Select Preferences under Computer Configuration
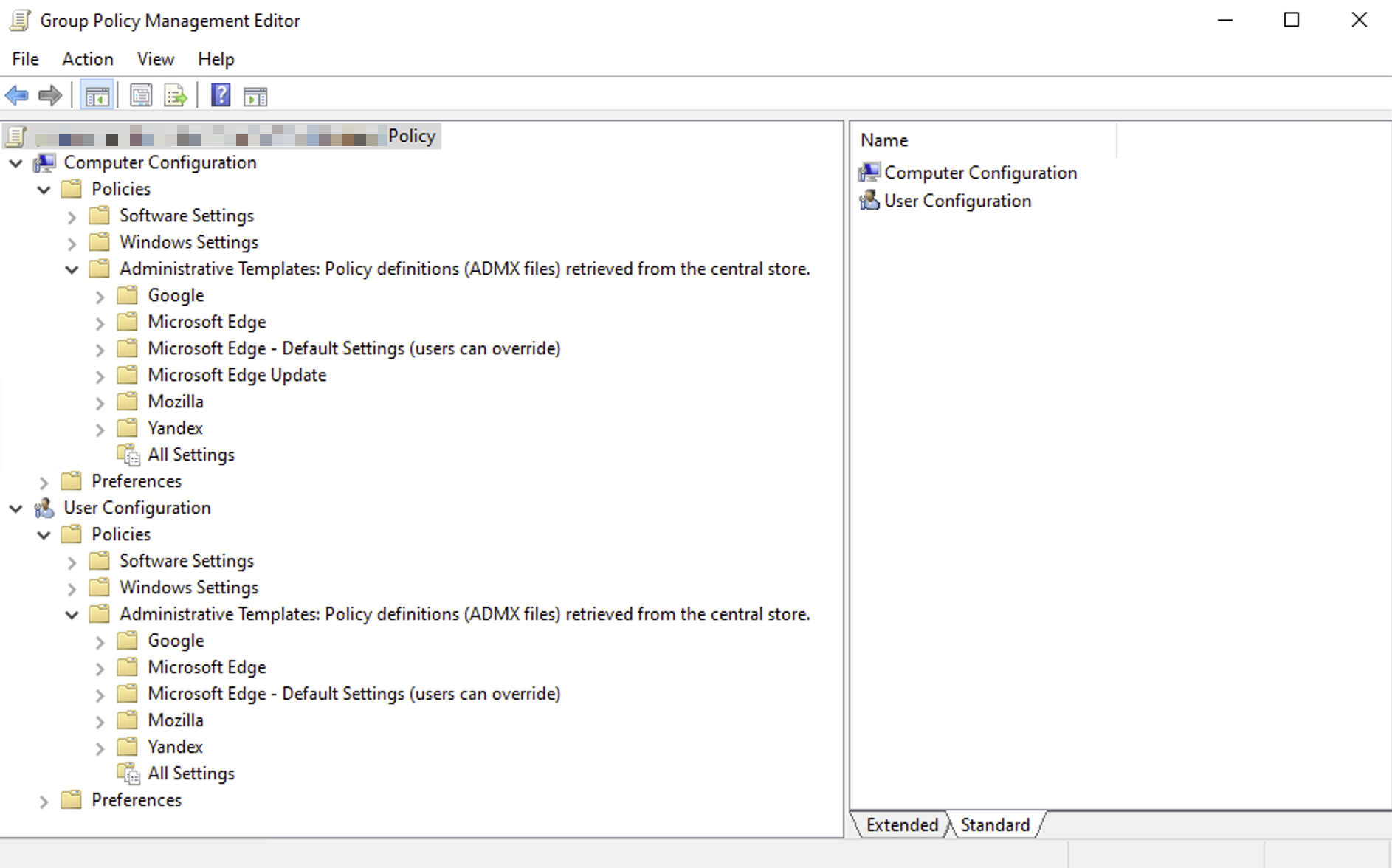 coord(137,481)
